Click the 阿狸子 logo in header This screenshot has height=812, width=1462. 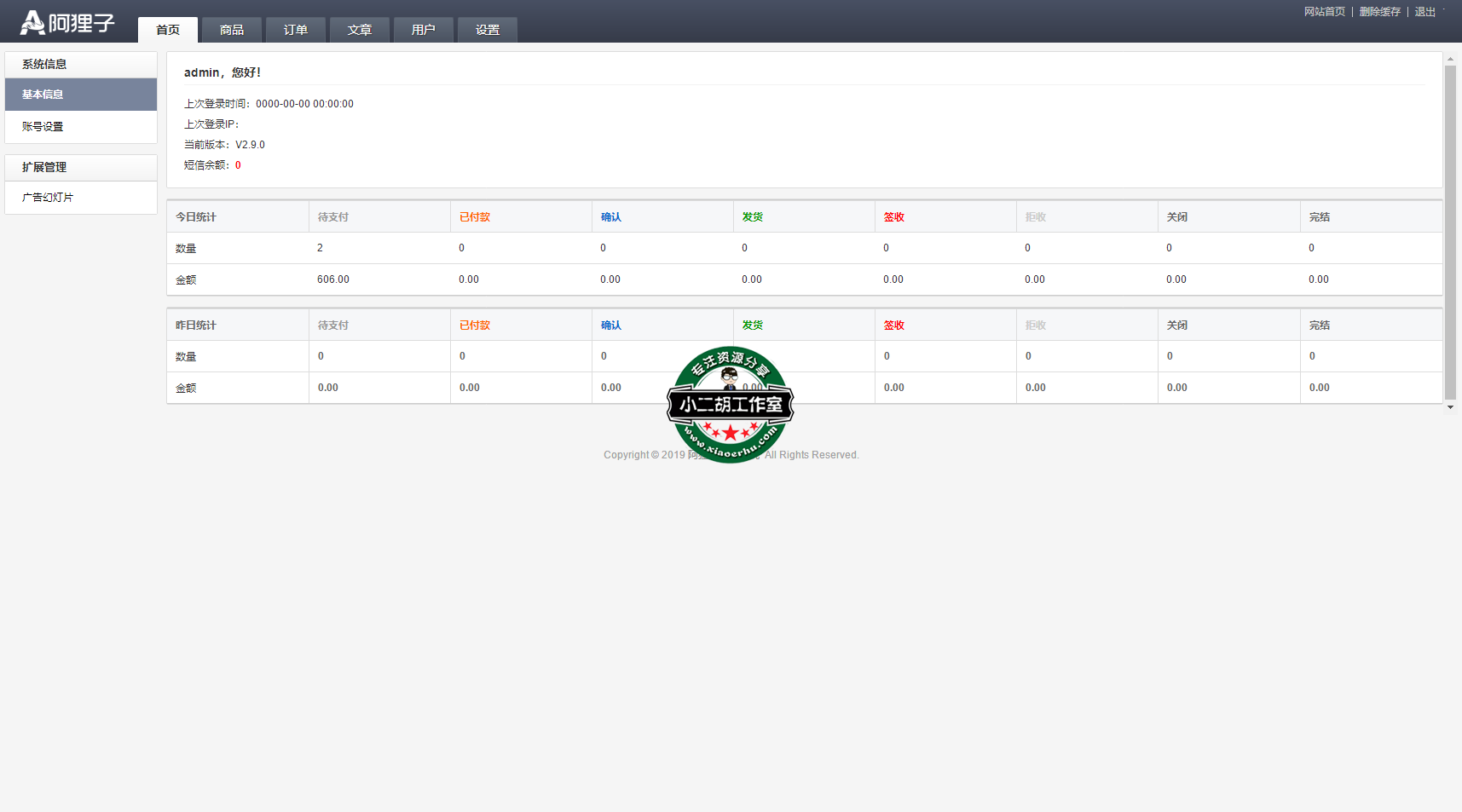[67, 23]
